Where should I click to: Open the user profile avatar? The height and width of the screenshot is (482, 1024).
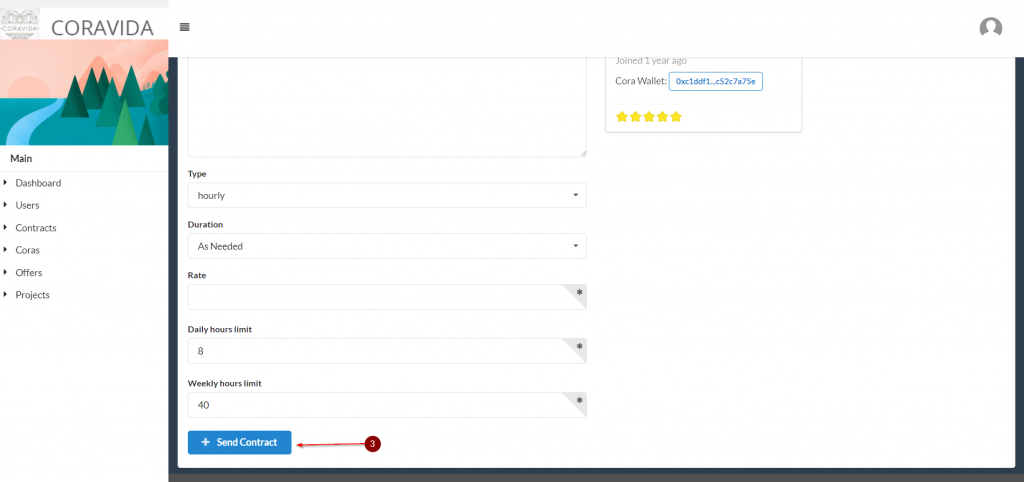[x=990, y=28]
